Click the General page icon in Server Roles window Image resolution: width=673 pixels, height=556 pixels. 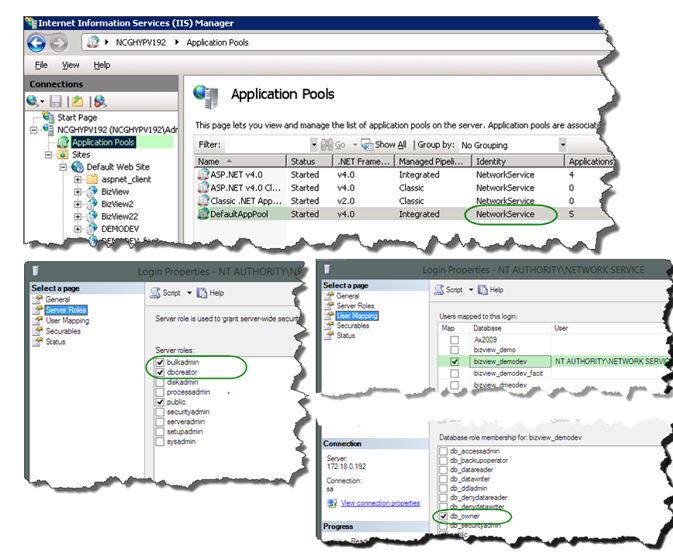click(38, 299)
